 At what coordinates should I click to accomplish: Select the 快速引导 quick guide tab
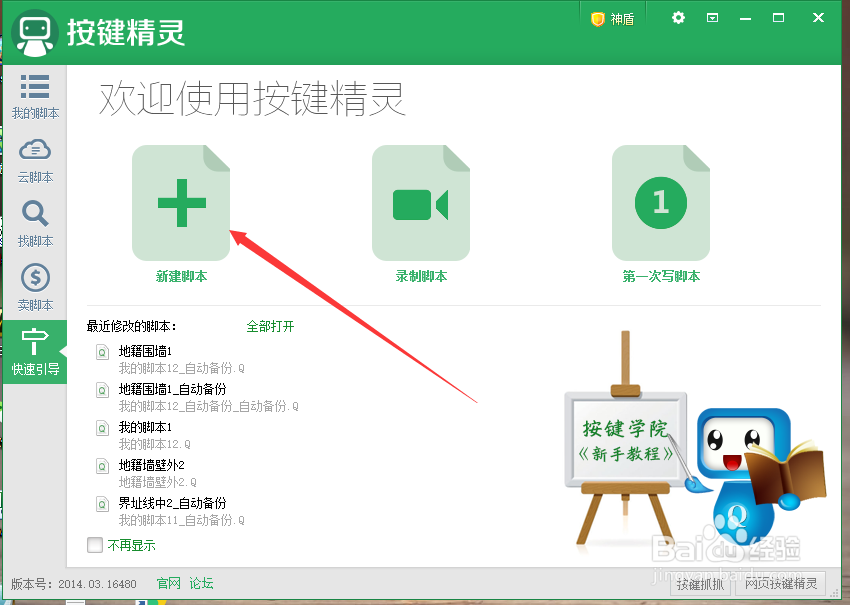[x=35, y=352]
